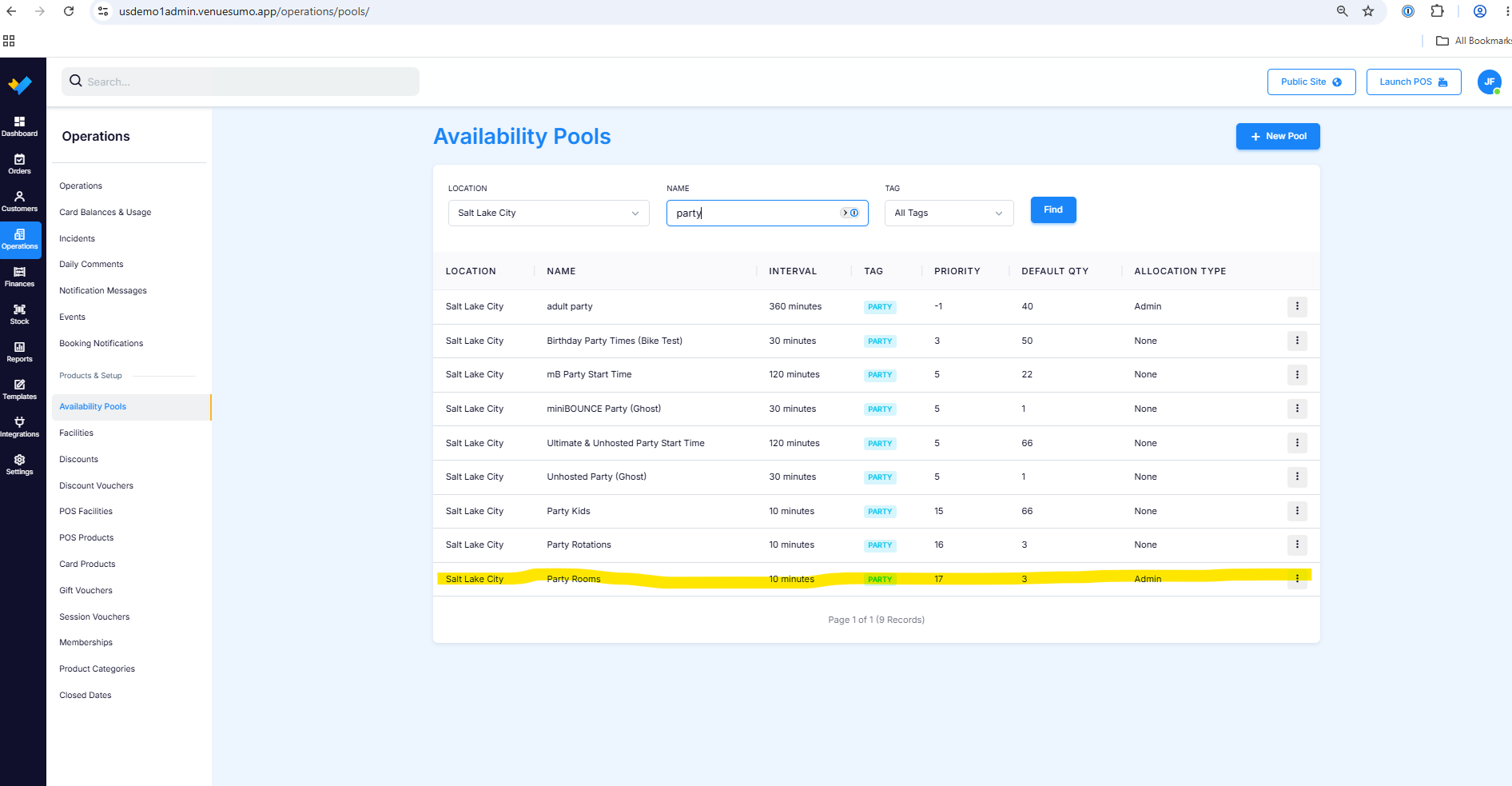Open Card Balances & Usage menu item
The height and width of the screenshot is (786, 1512).
105,212
